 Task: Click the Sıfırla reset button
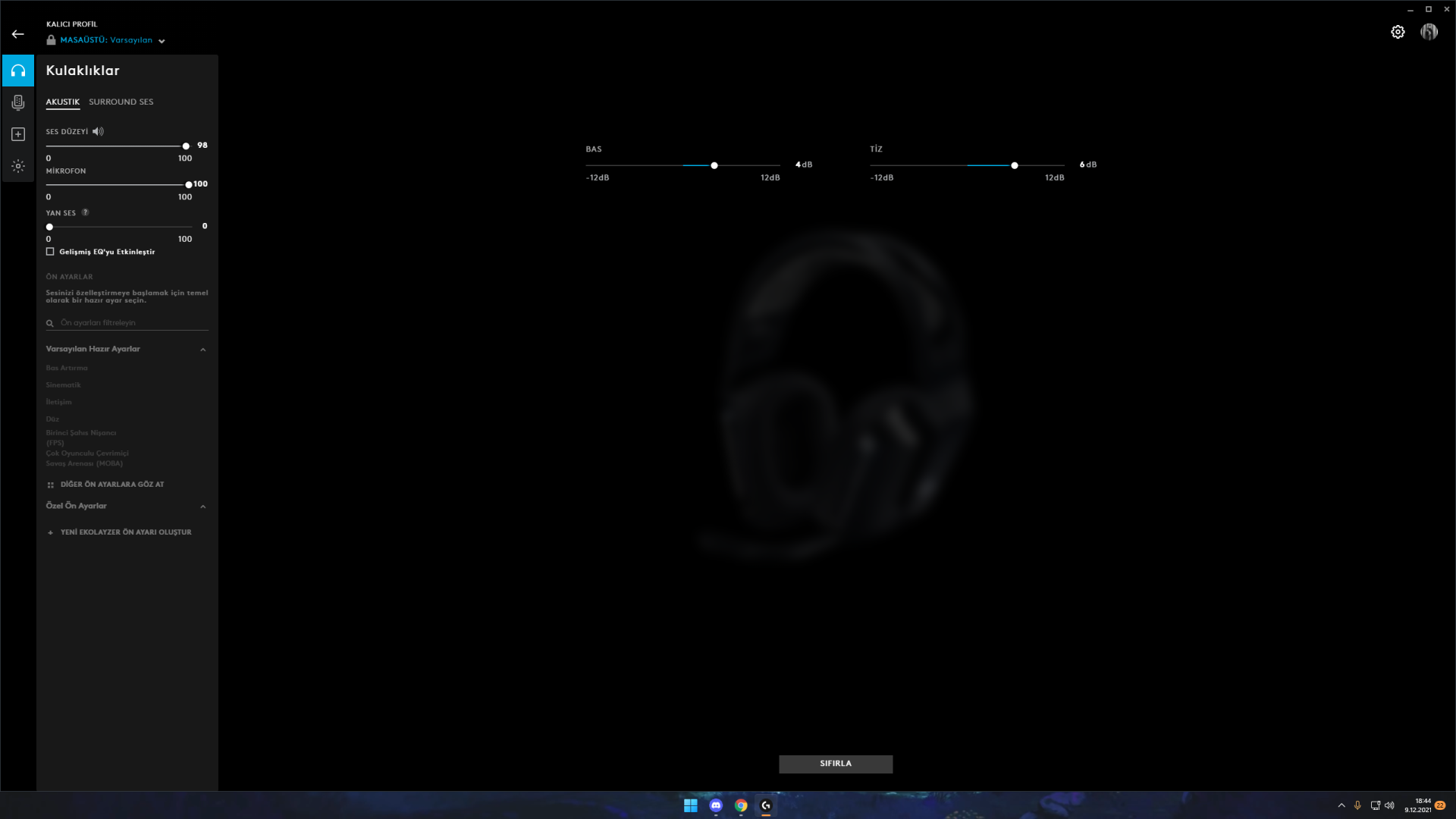pyautogui.click(x=835, y=764)
